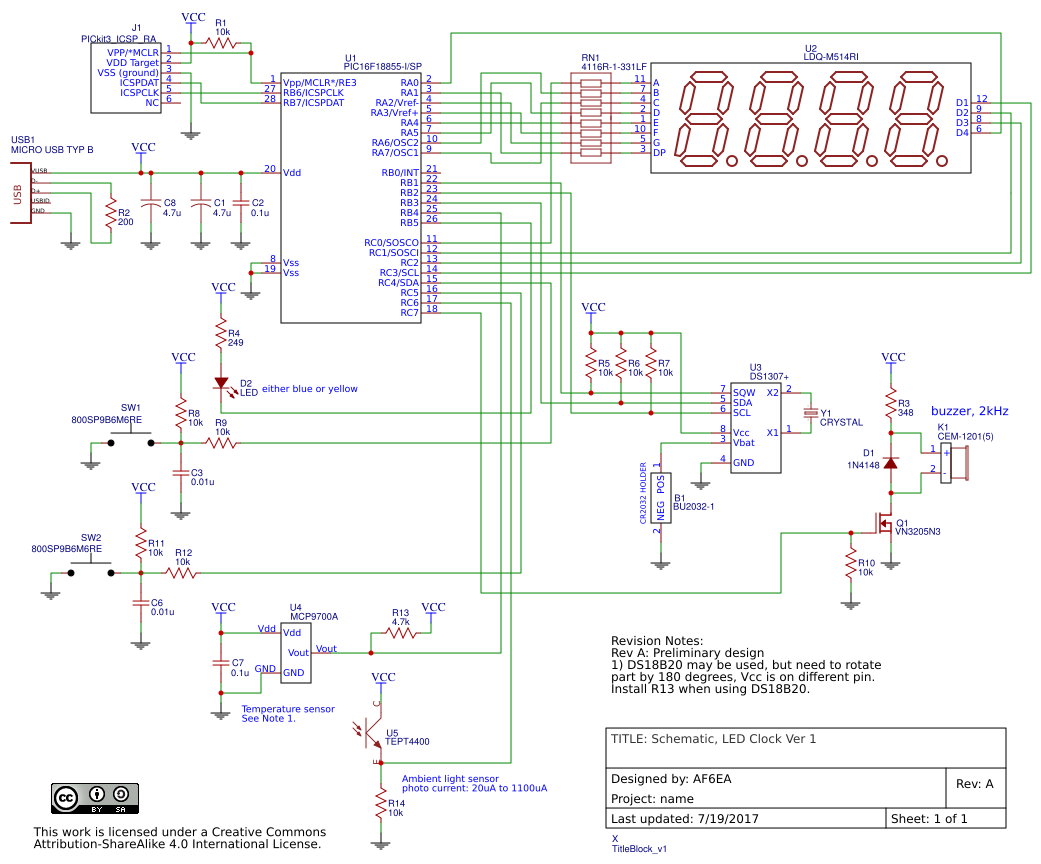Click resistor R5 10k symbol
The height and width of the screenshot is (864, 1041).
591,365
